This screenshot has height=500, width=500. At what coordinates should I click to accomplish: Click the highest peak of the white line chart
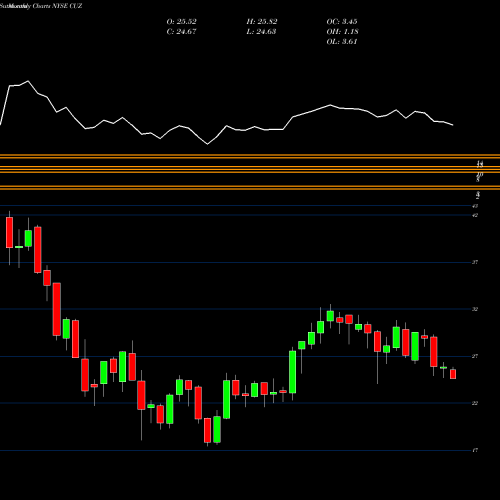(28, 81)
